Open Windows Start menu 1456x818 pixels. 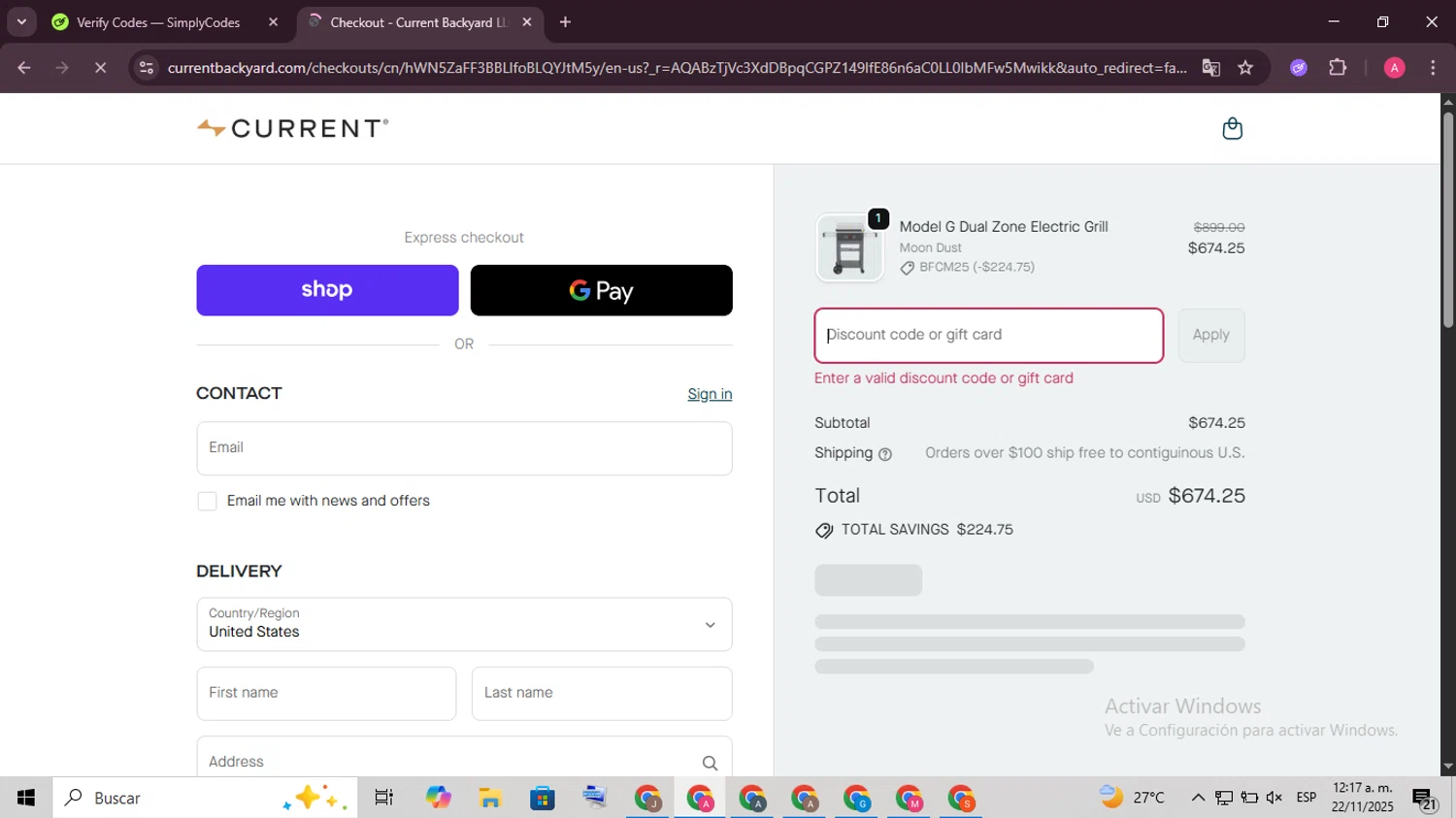[x=26, y=798]
